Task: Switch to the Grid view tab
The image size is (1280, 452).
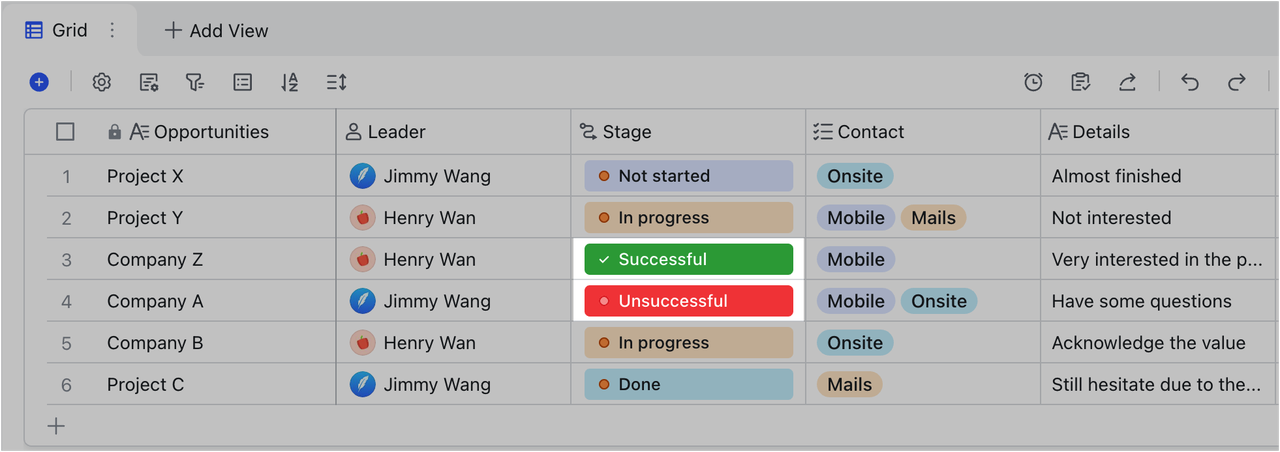Action: [57, 30]
